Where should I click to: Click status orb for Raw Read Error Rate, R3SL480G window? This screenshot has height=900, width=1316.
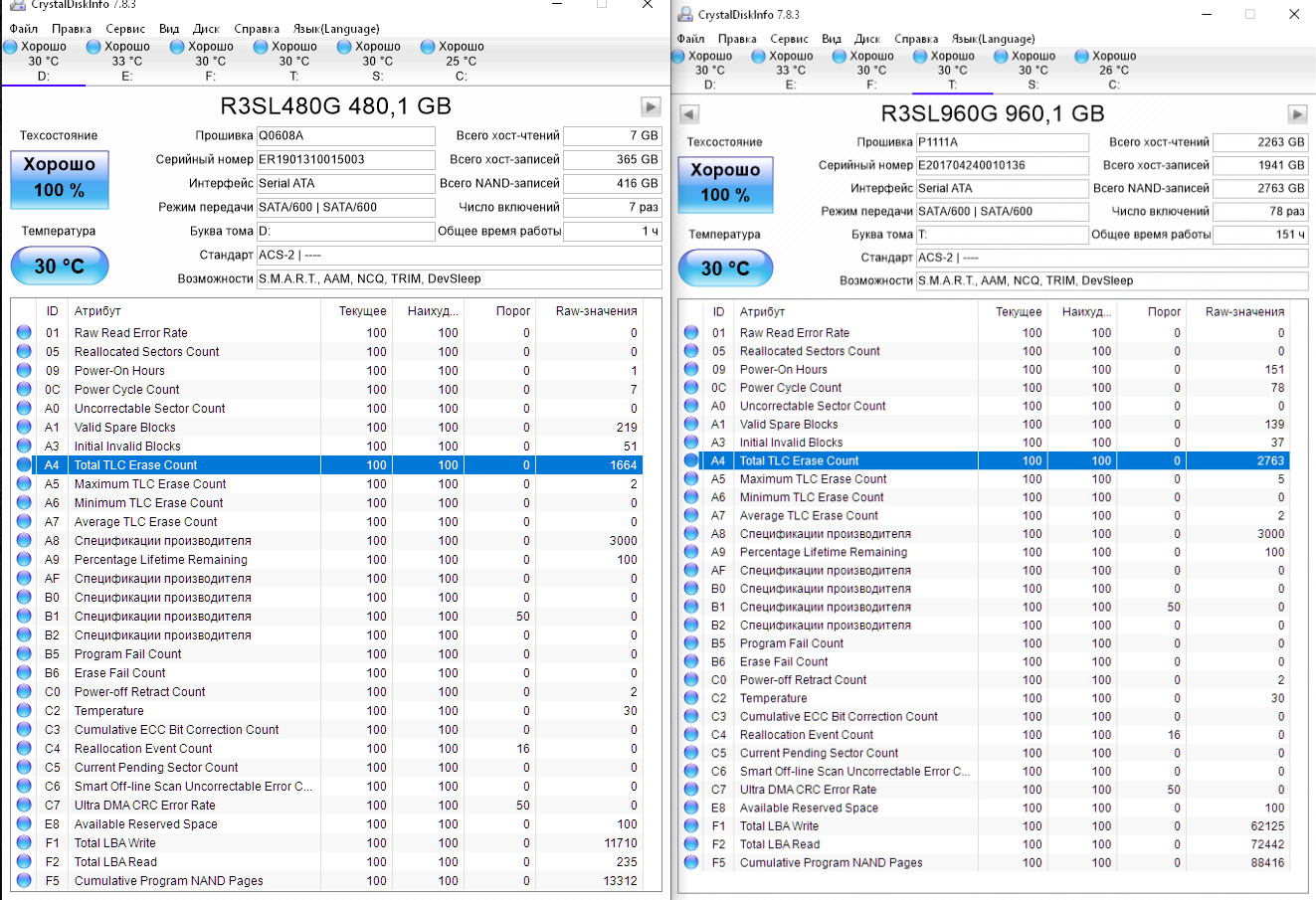pos(24,333)
